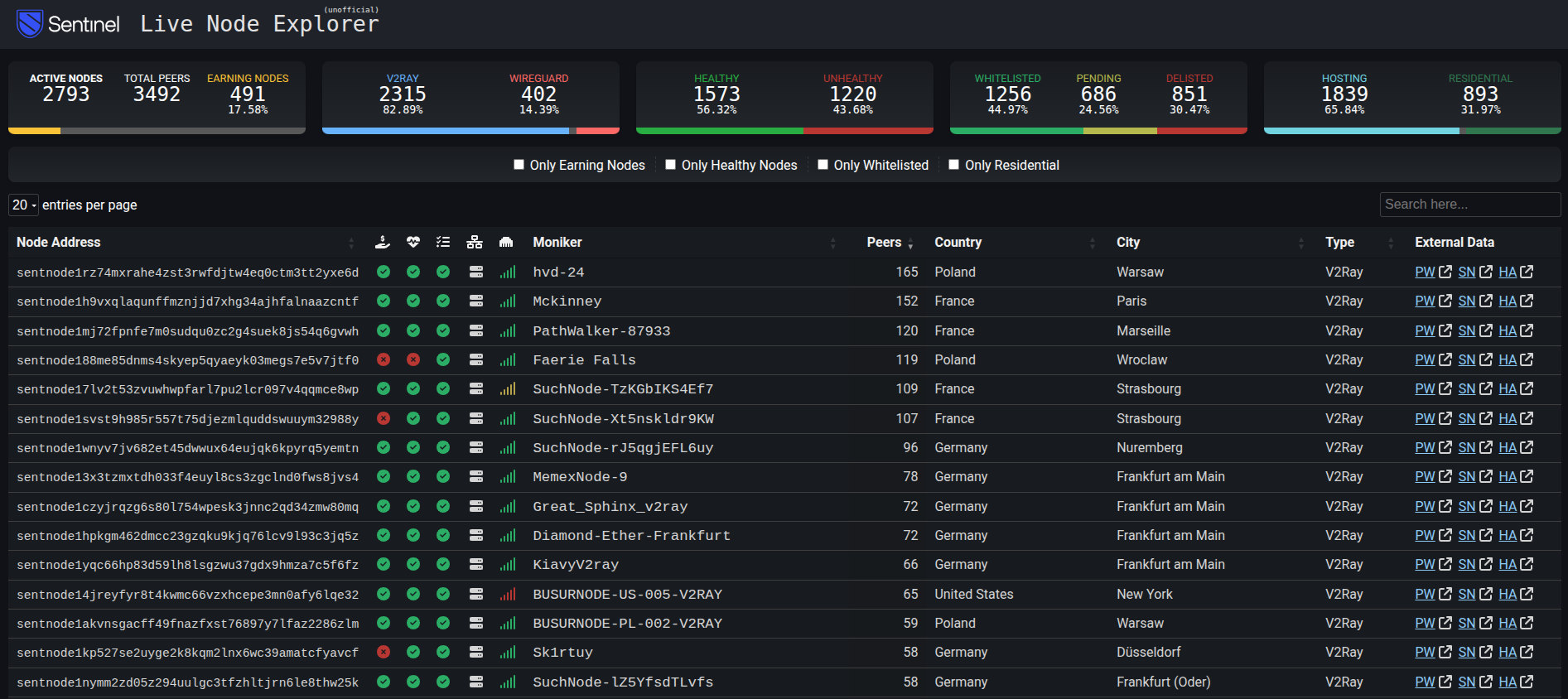The height and width of the screenshot is (699, 1568).
Task: Select the Düsseldorf city cell
Action: pos(1149,652)
